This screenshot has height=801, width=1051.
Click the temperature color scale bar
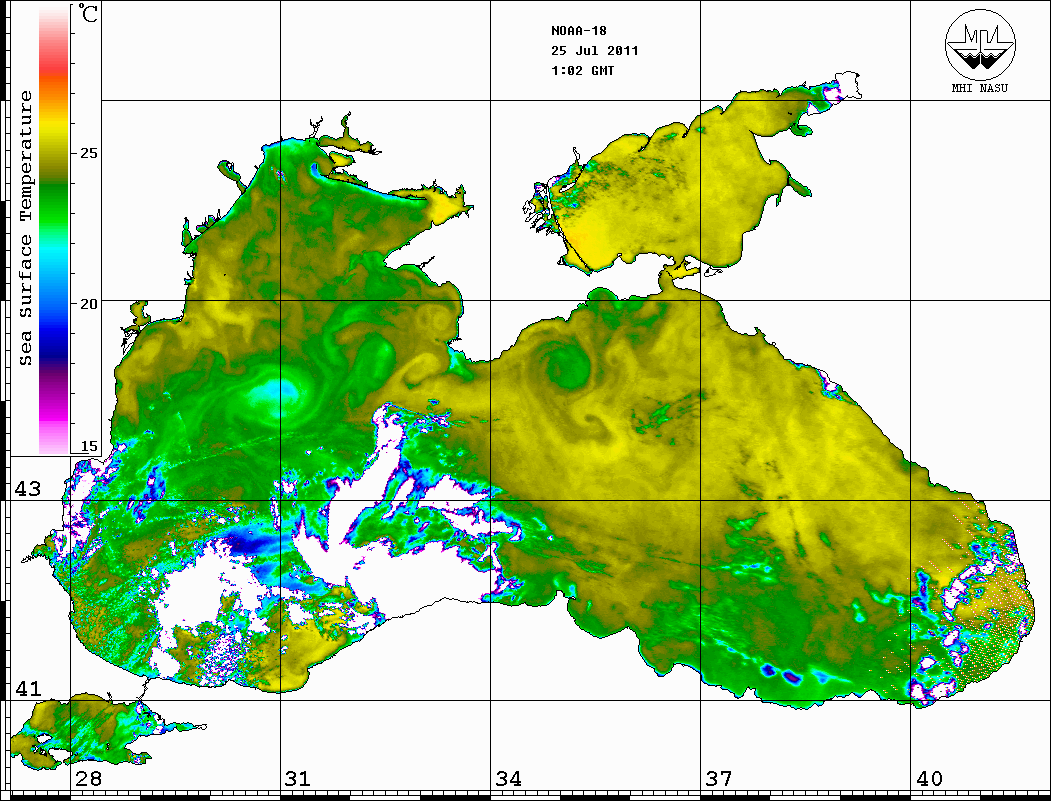coord(54,229)
